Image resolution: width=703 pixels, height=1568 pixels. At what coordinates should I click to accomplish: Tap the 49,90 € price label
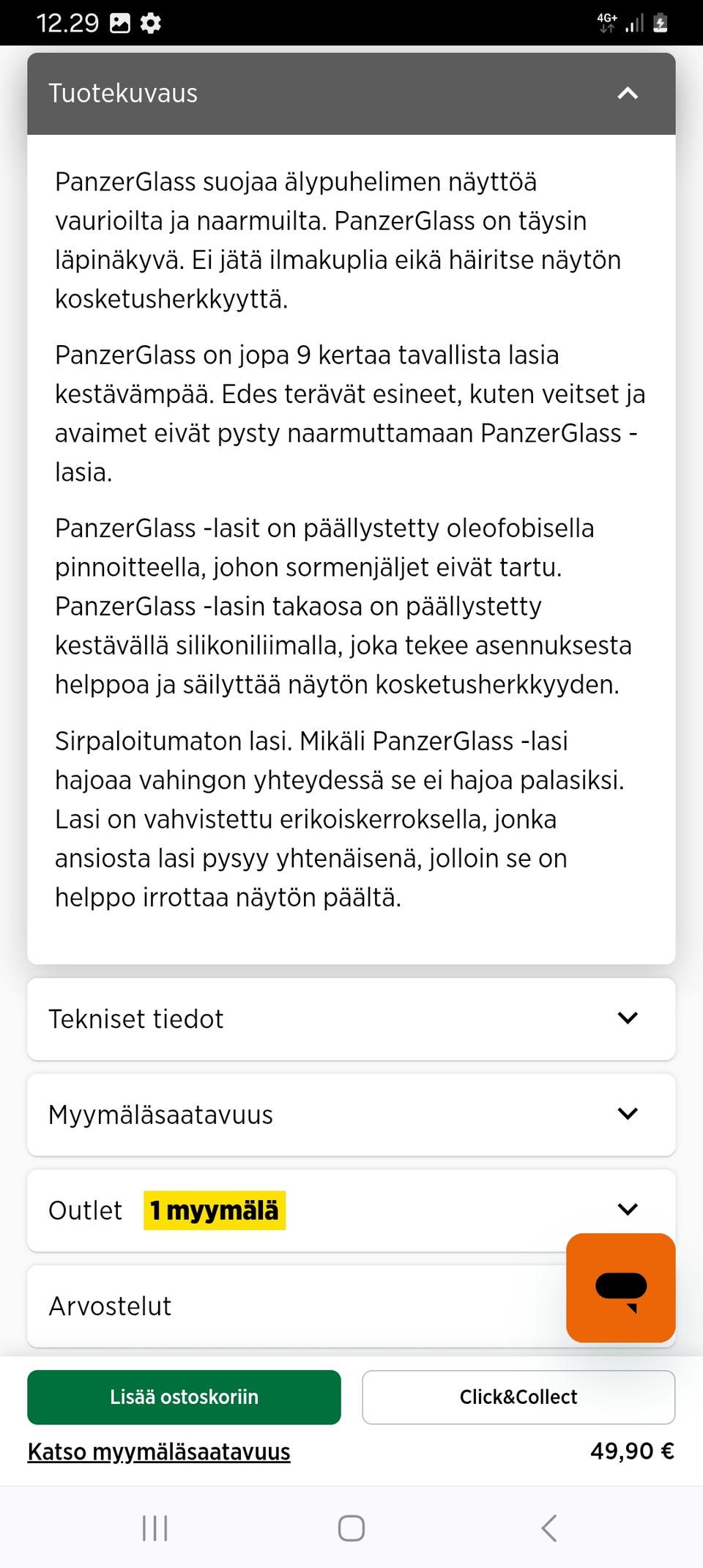point(633,1451)
